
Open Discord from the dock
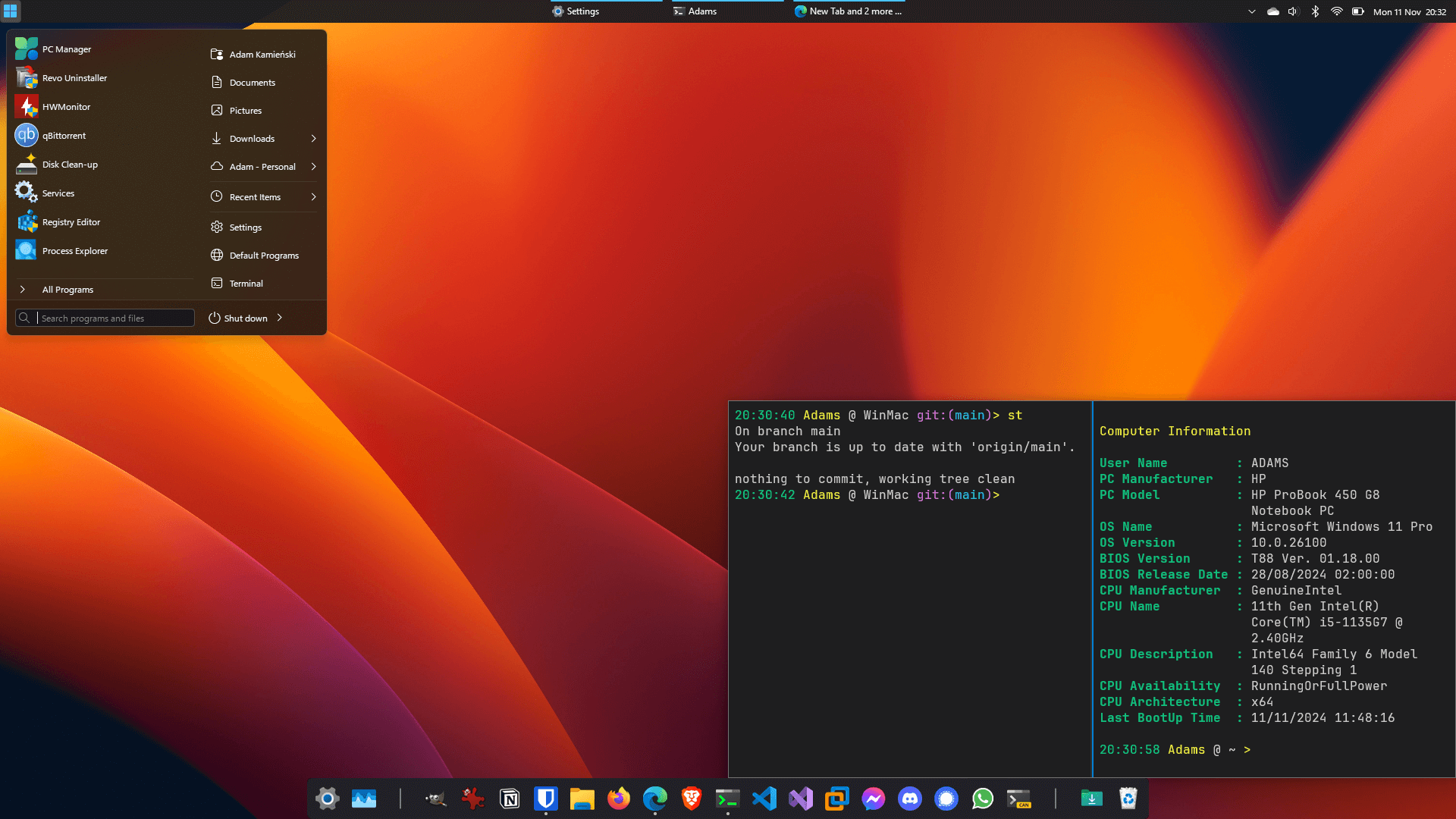(x=910, y=799)
